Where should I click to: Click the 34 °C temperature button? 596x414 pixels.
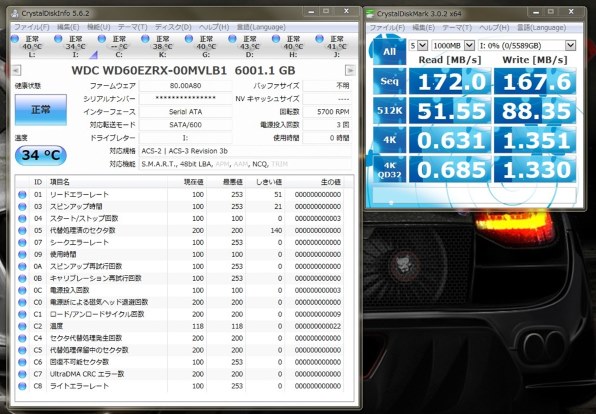[41, 155]
